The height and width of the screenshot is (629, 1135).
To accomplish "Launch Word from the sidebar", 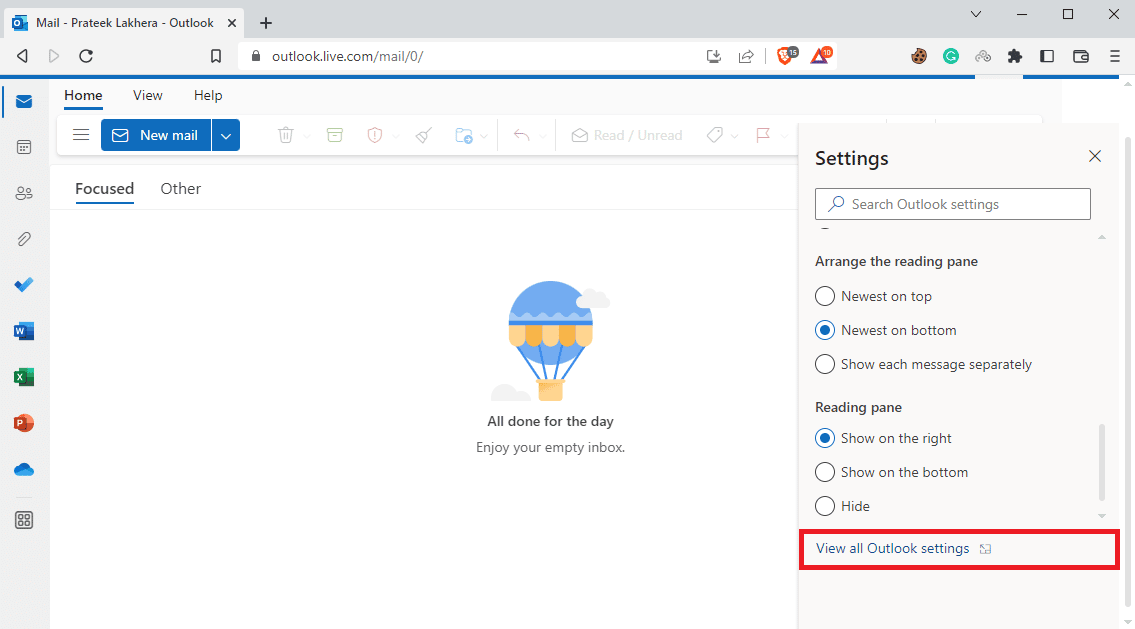I will pyautogui.click(x=24, y=331).
